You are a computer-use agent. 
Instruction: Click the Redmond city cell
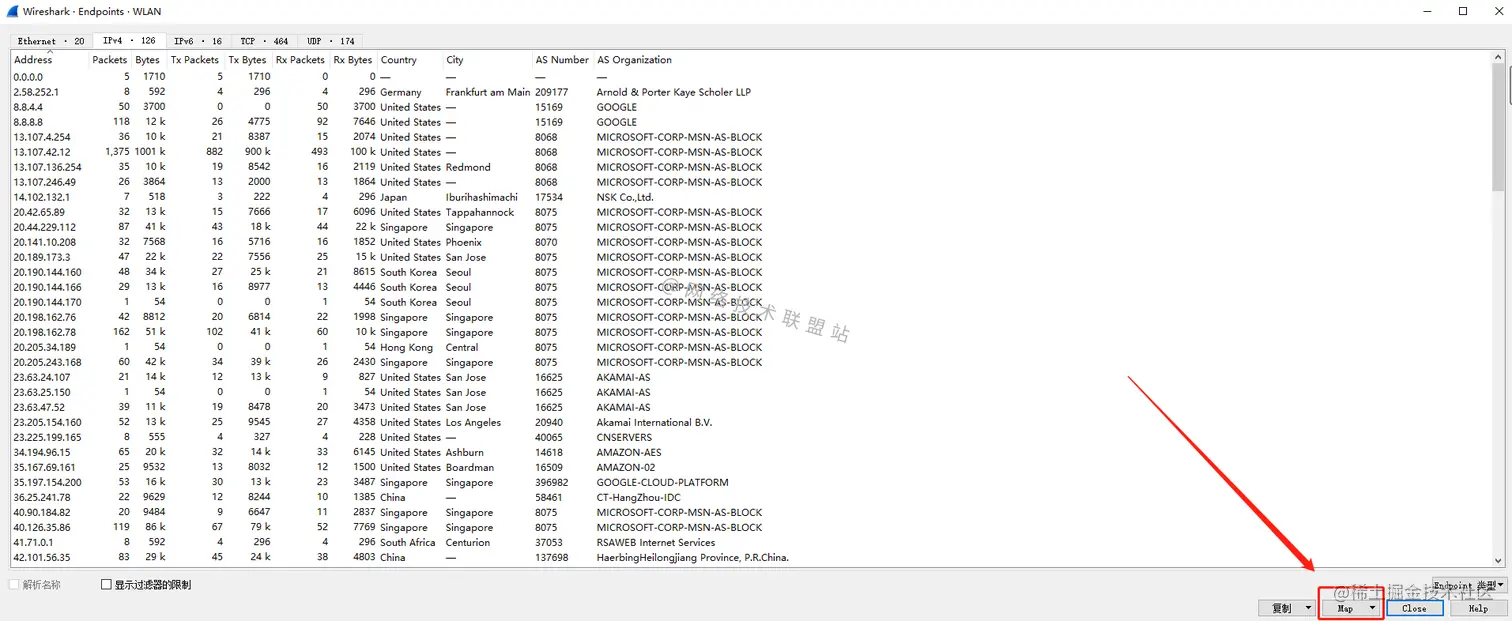click(468, 167)
